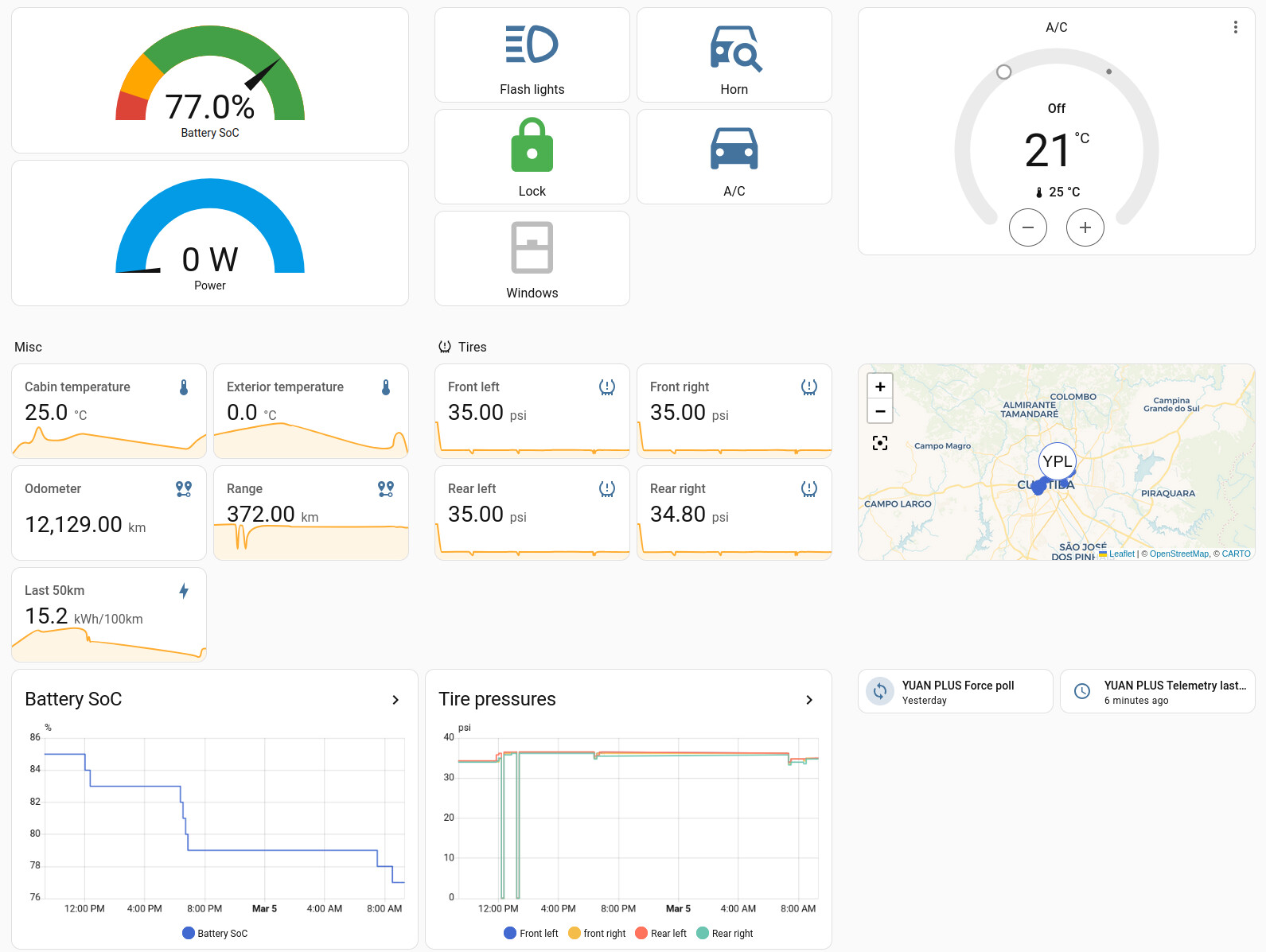
Task: Open the OpenStreetMap attribution link
Action: click(1178, 554)
